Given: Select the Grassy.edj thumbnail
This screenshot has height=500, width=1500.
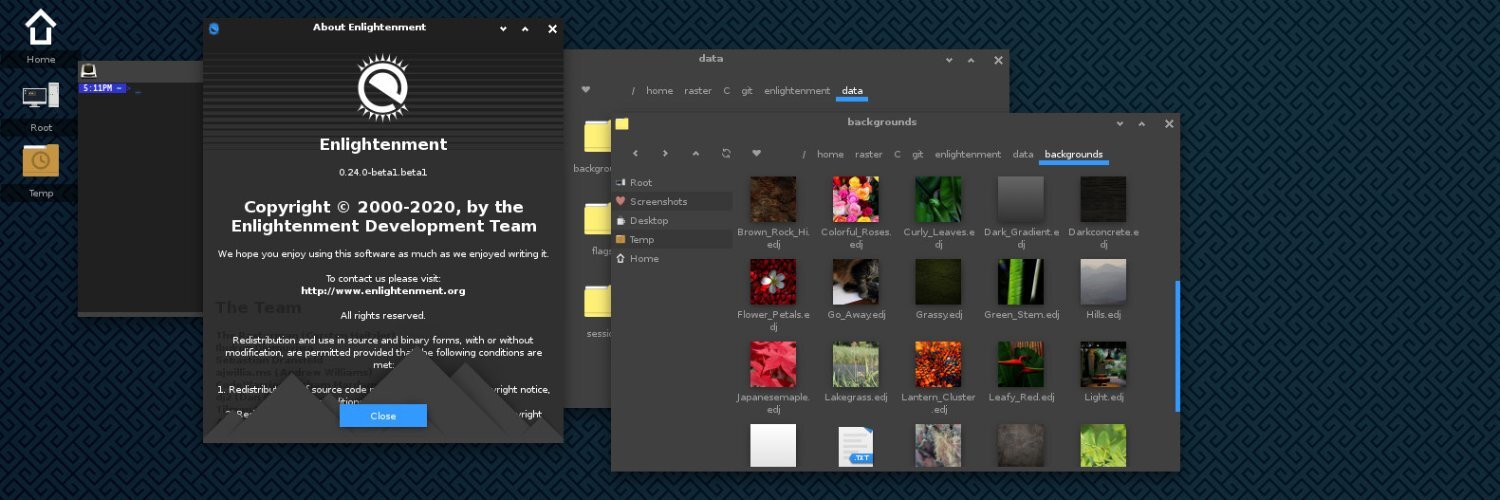Looking at the screenshot, I should point(938,282).
